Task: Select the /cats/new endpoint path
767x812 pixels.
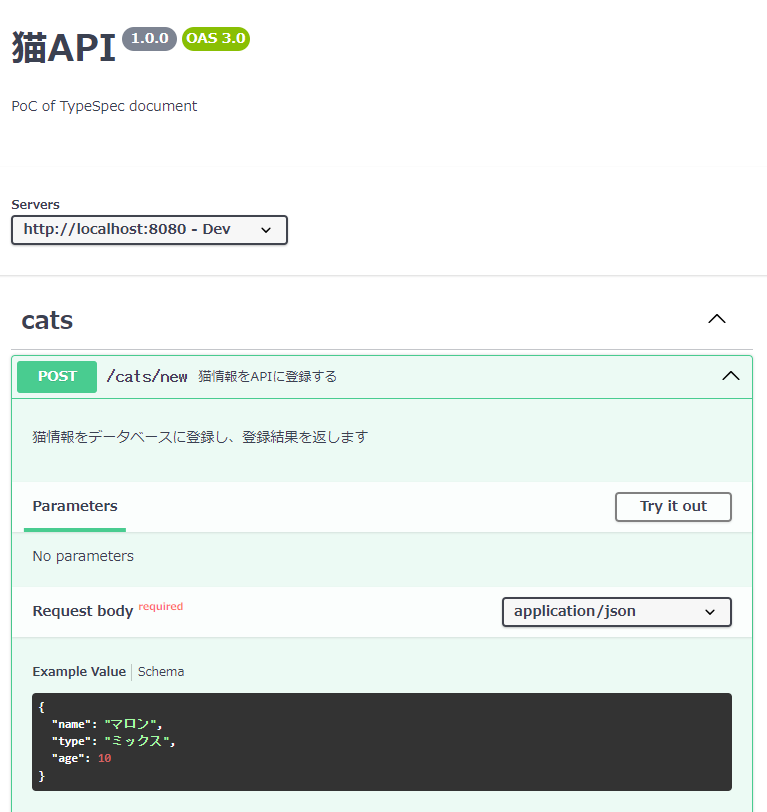Action: click(146, 377)
